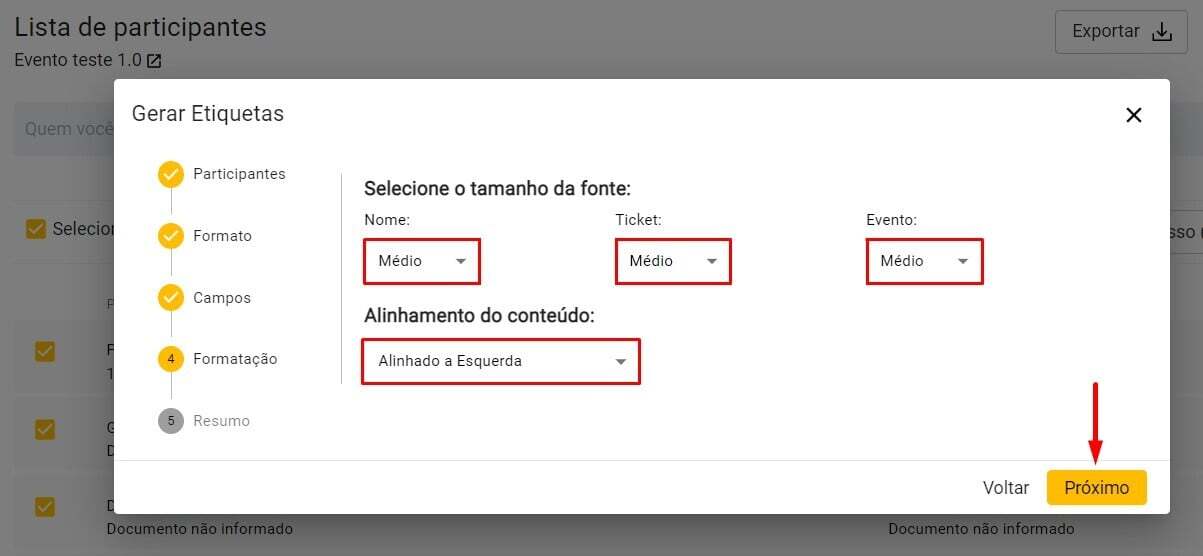Click the Formato step checkmark icon
Screen dimensions: 1203x556
tap(171, 237)
